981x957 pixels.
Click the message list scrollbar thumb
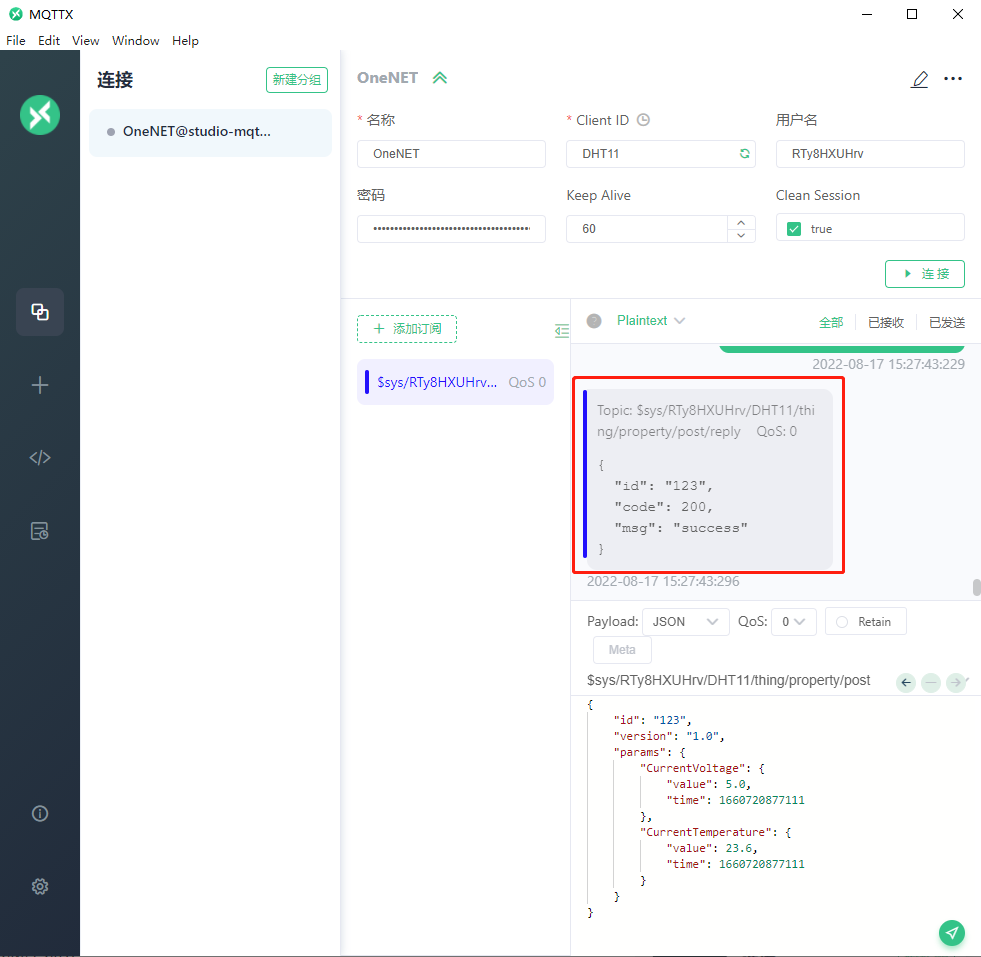click(977, 588)
